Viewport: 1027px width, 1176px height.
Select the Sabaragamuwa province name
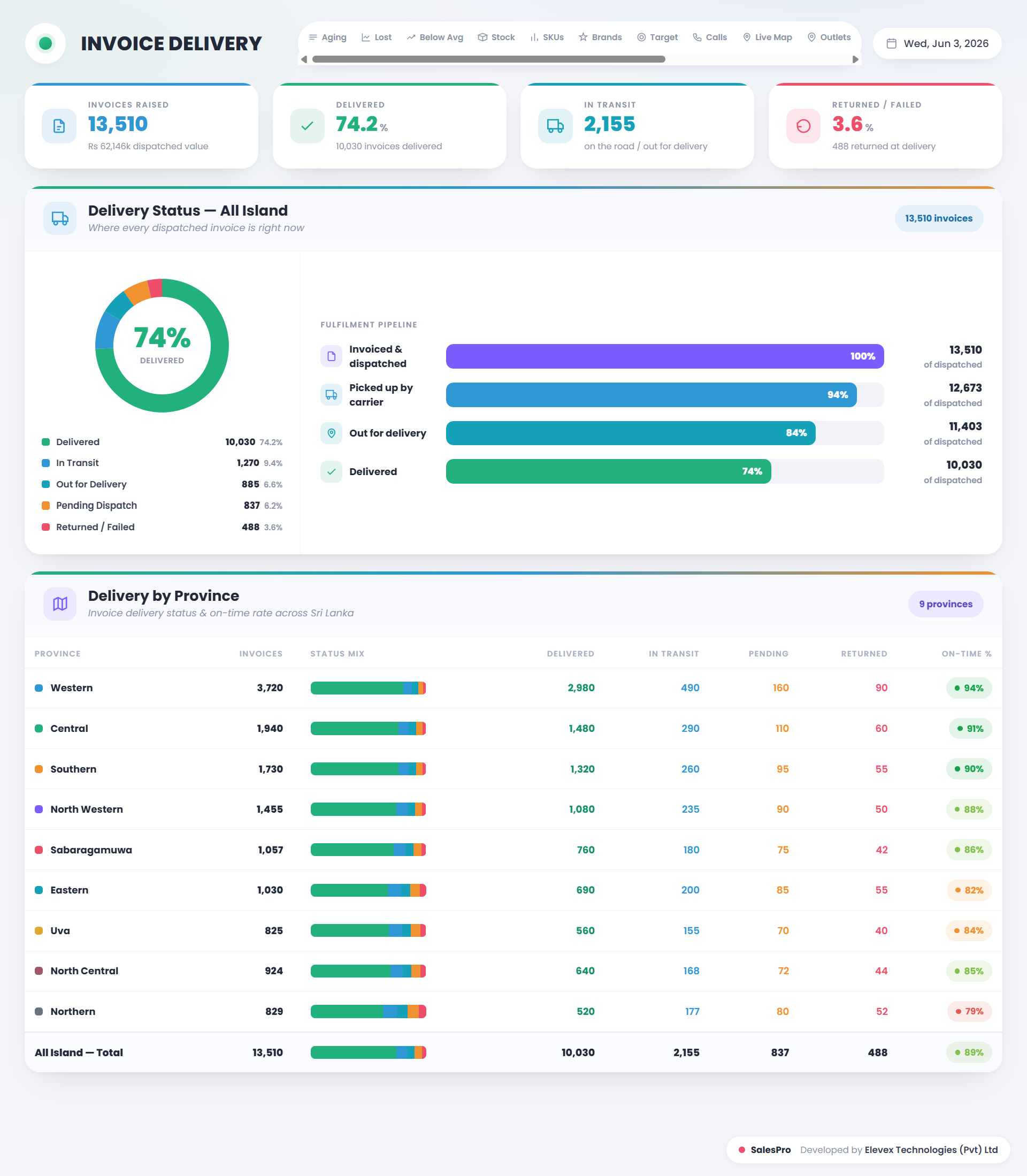91,850
